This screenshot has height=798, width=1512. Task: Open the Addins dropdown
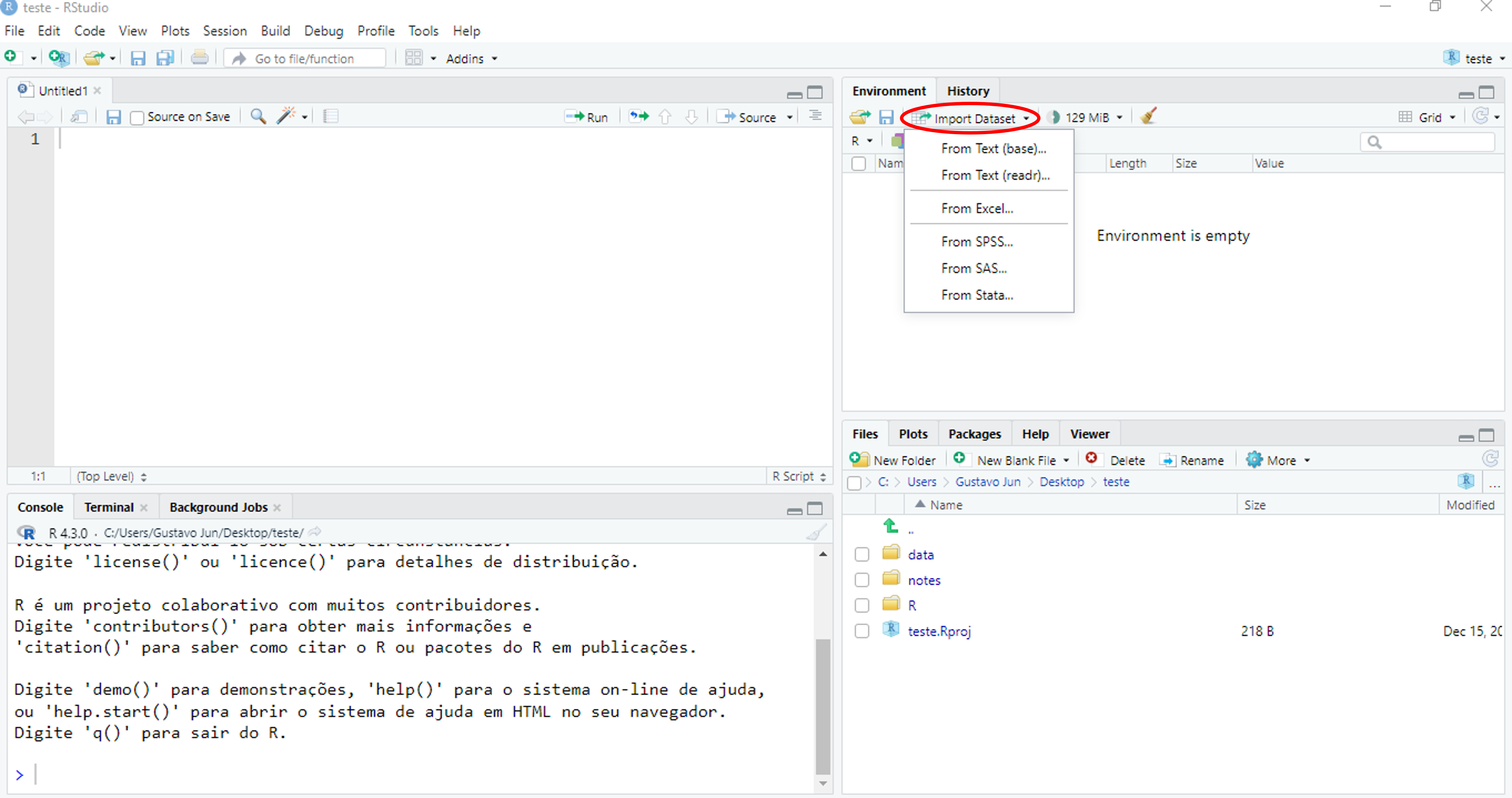(471, 59)
